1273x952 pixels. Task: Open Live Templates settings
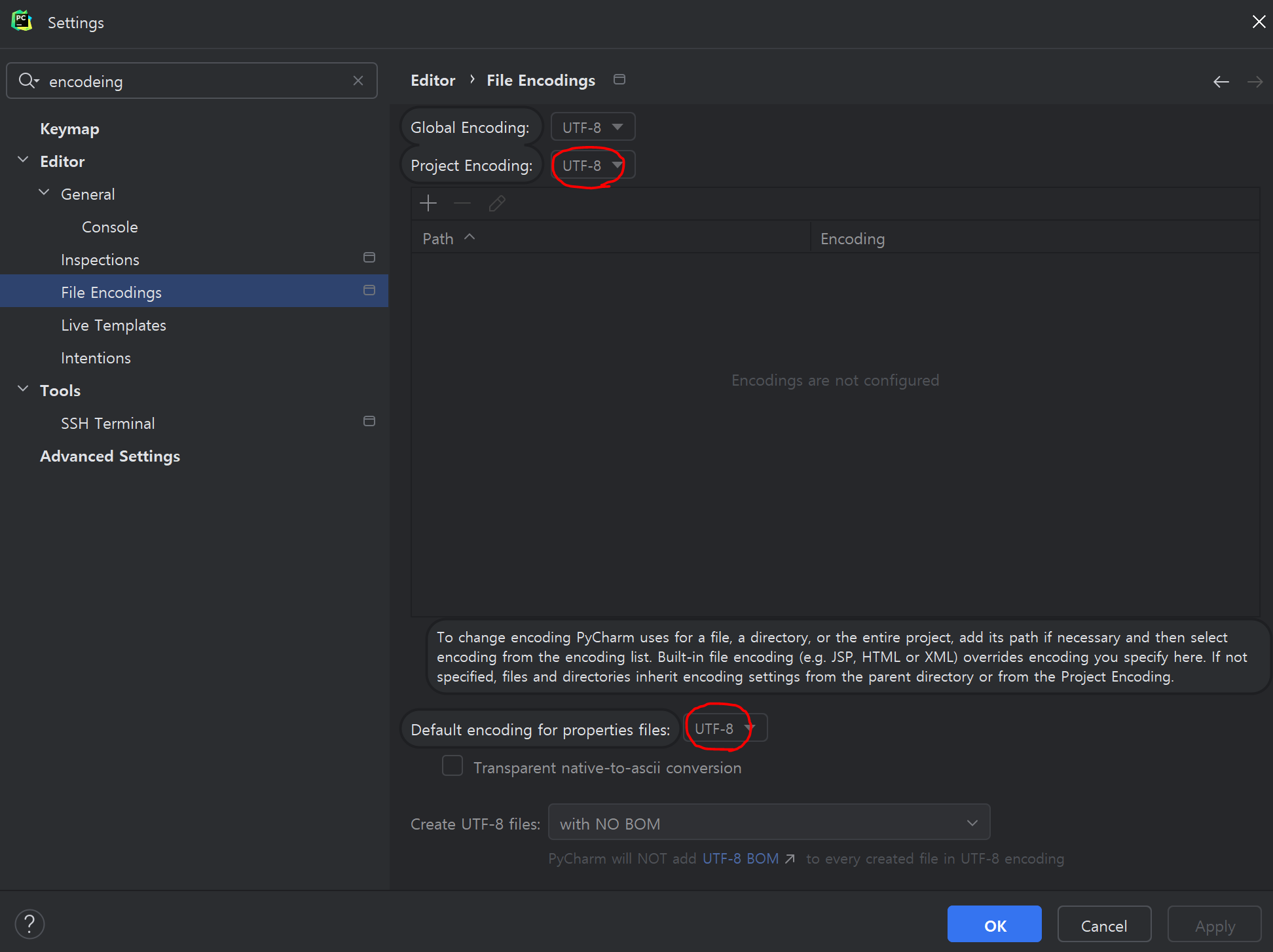click(113, 325)
